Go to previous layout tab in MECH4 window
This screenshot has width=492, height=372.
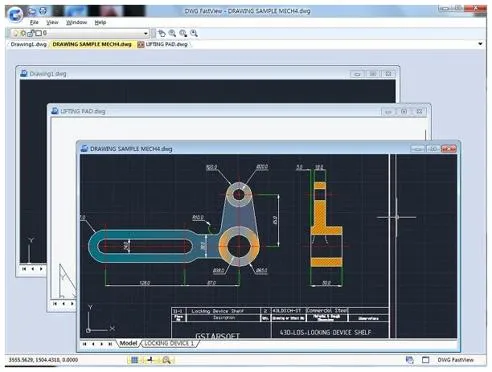coord(93,344)
